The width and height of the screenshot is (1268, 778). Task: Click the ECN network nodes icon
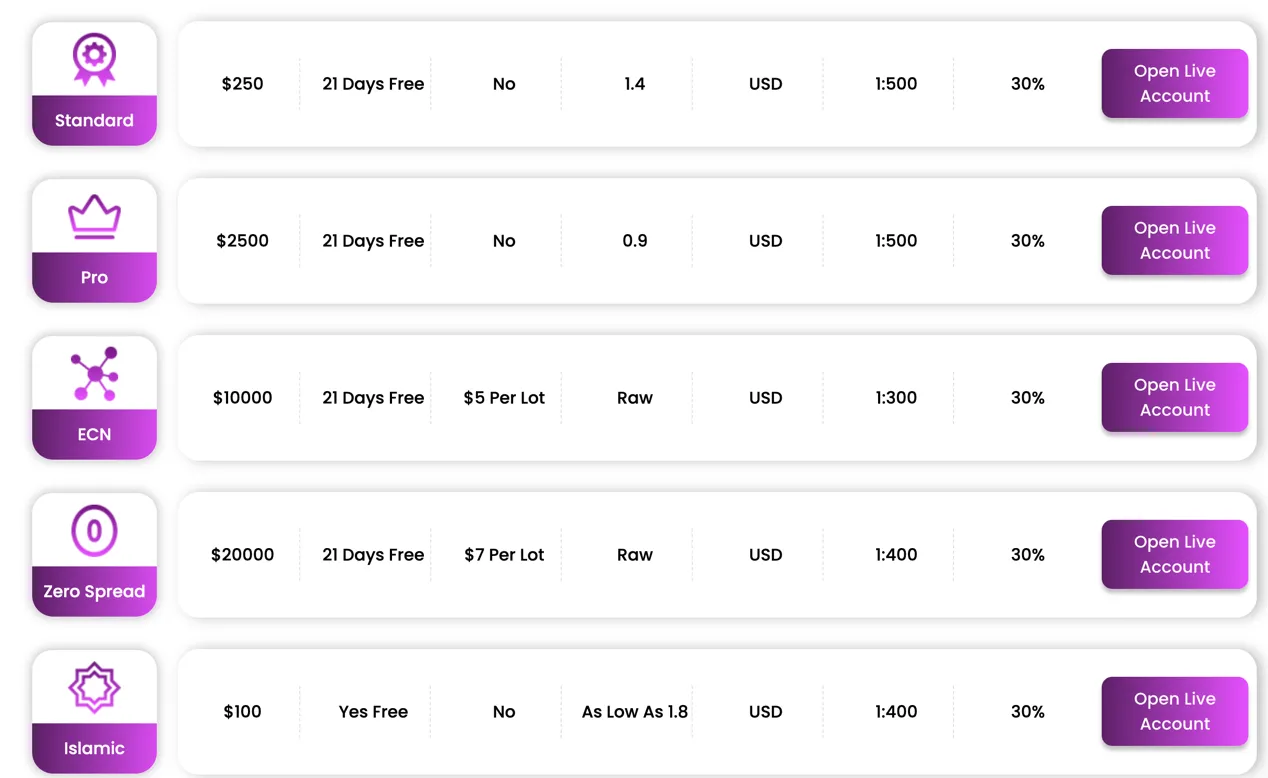(x=95, y=374)
